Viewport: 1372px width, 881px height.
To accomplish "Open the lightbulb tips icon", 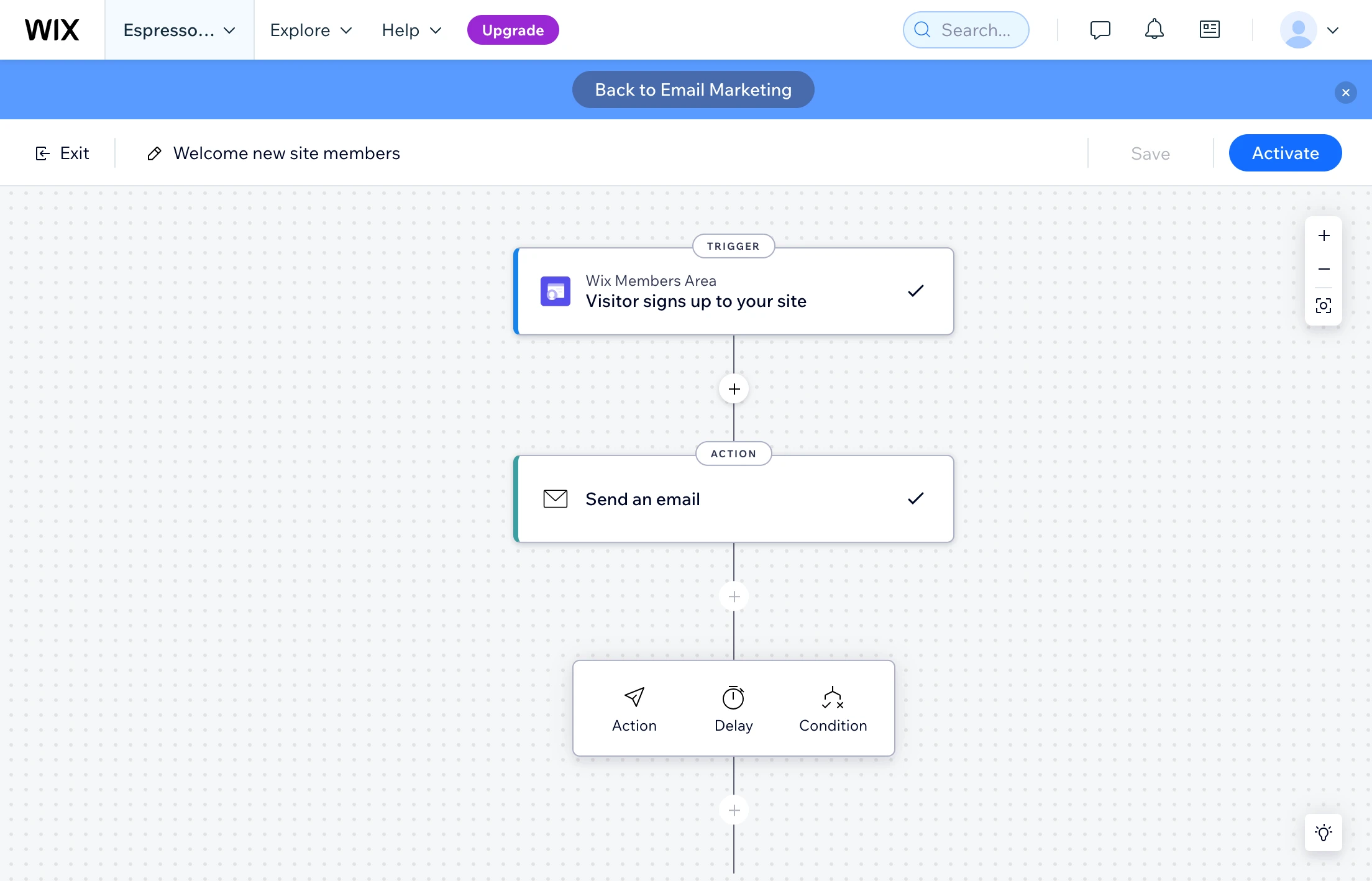I will pos(1324,833).
